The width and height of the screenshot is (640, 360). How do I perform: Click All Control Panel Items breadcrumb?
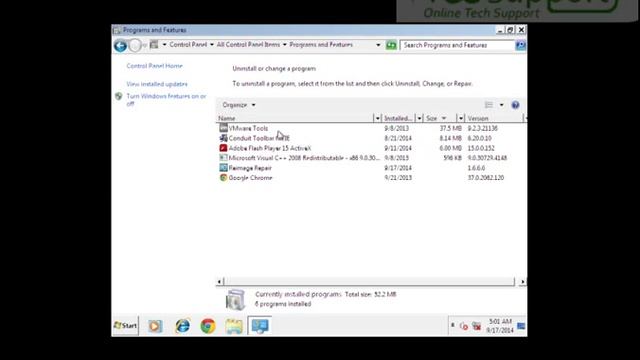248,44
